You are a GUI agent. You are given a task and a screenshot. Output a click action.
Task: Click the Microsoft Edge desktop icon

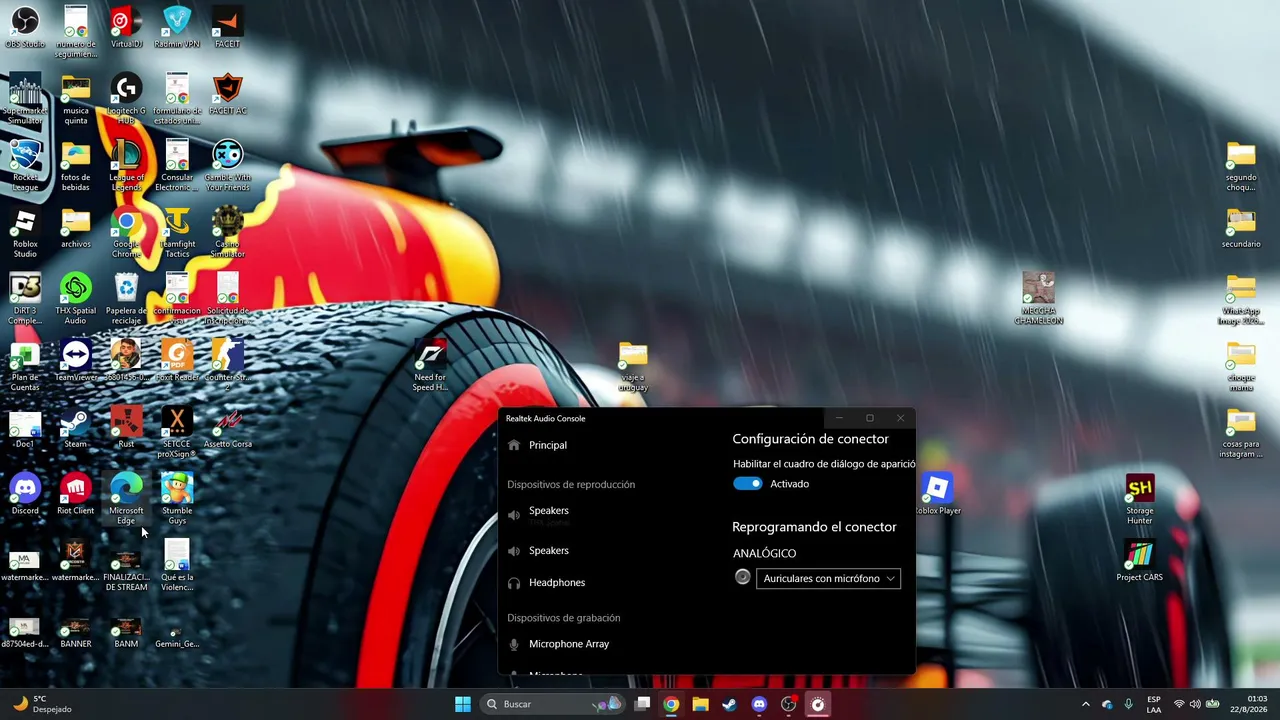click(126, 500)
